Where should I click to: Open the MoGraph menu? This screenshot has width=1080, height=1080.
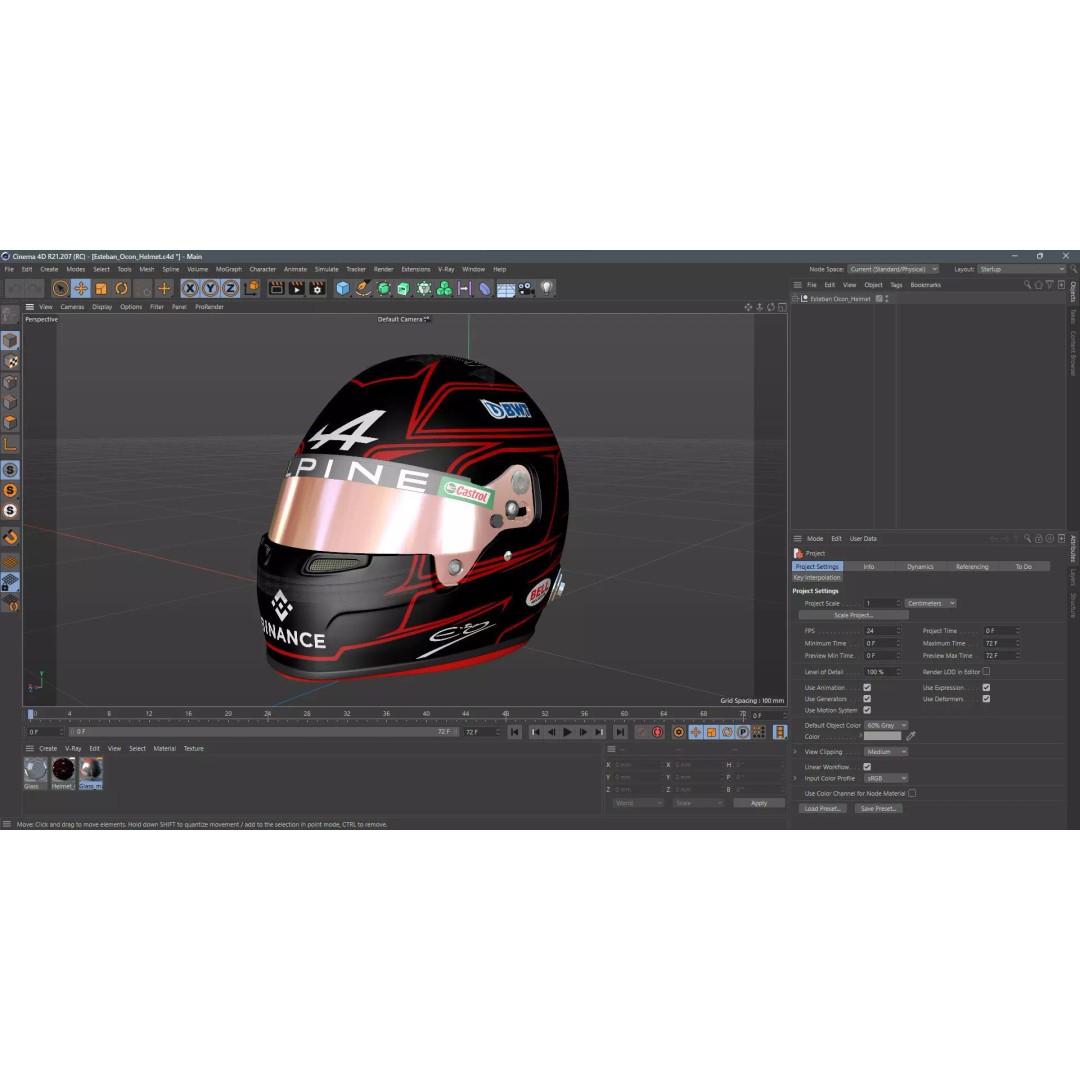click(x=227, y=269)
